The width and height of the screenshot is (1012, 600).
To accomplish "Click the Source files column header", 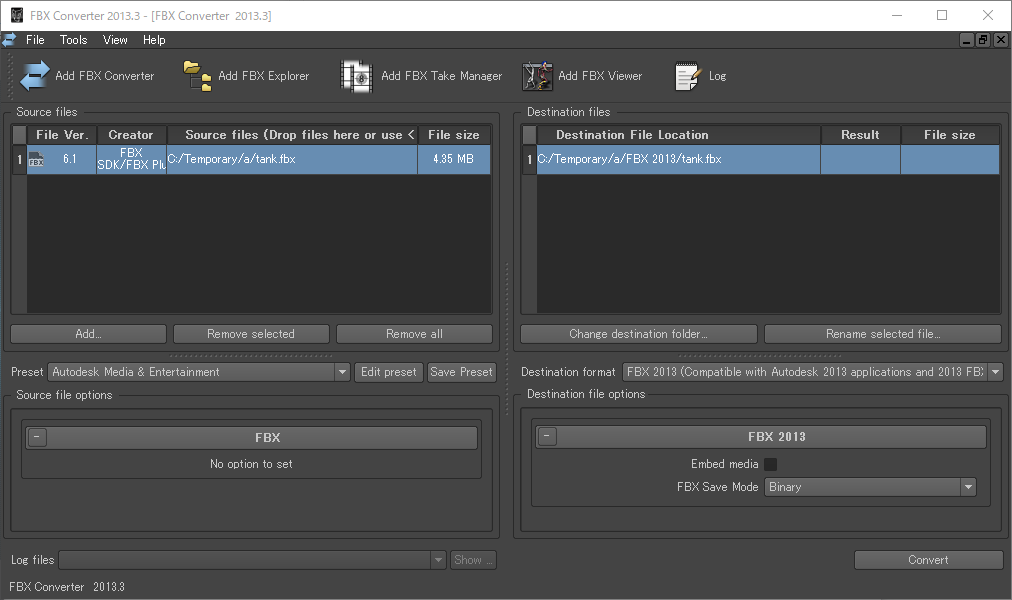I will [292, 135].
